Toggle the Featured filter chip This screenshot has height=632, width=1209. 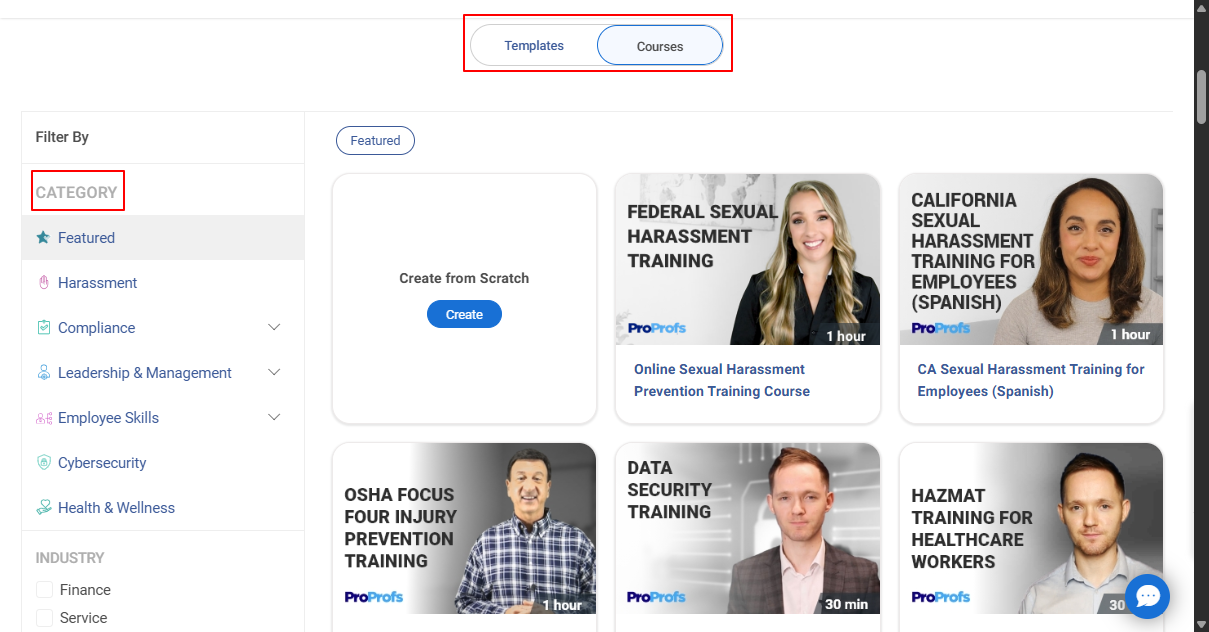375,140
